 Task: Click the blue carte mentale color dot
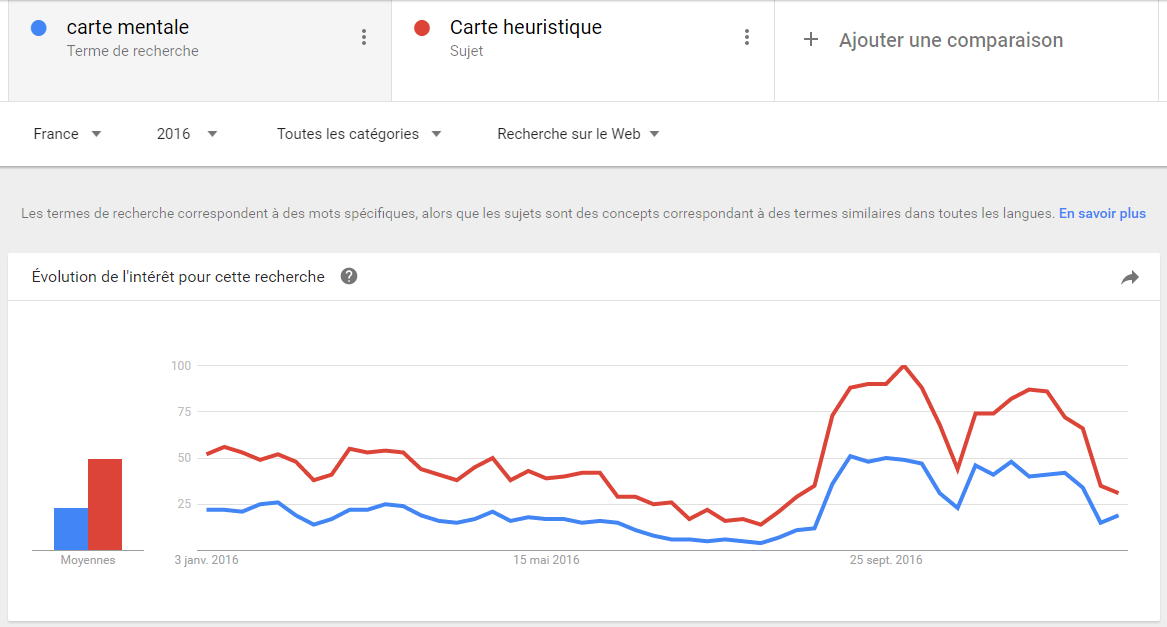pos(39,28)
